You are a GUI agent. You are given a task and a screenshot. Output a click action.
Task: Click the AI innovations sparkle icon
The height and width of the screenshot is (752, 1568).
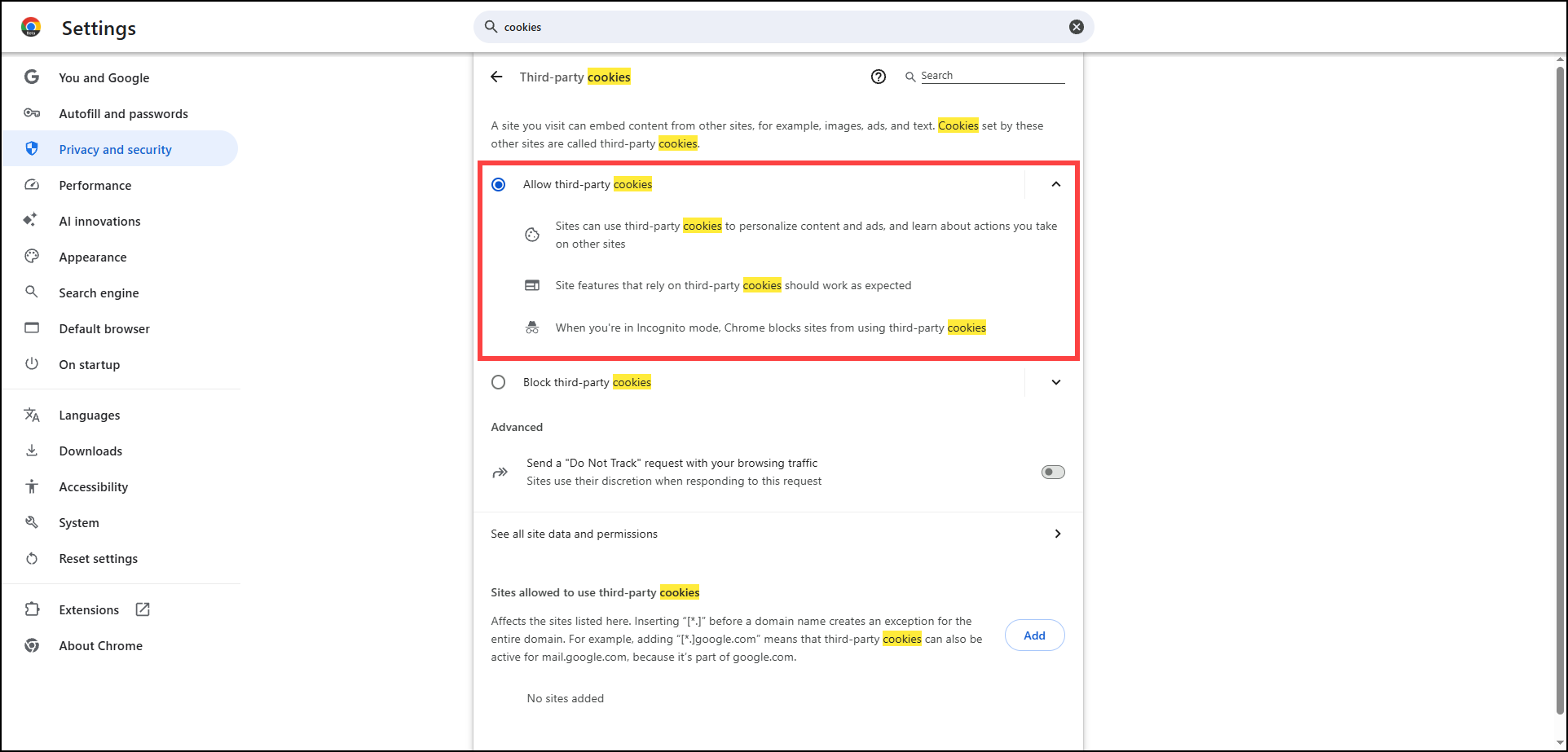point(31,220)
